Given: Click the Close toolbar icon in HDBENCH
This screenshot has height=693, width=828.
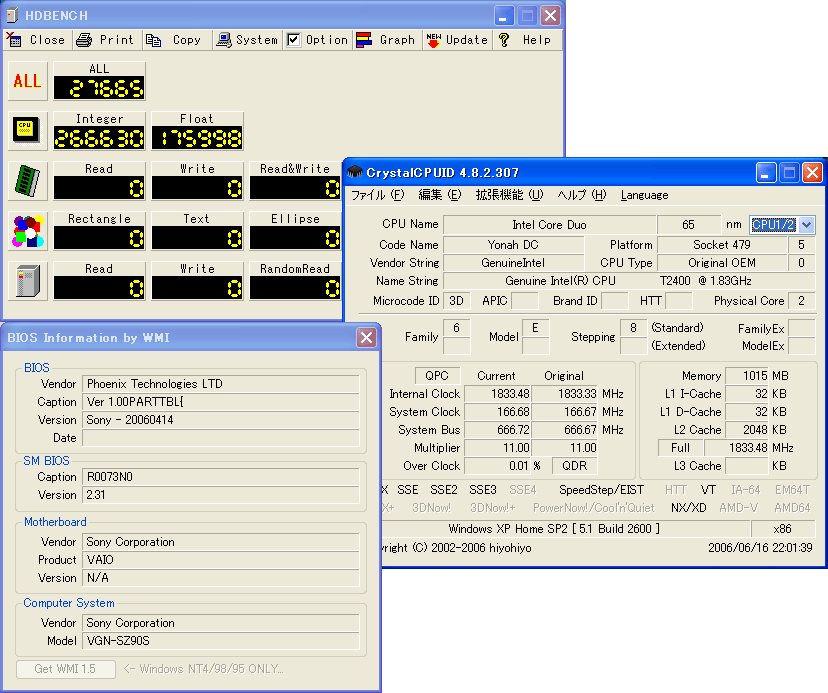Looking at the screenshot, I should tap(14, 40).
